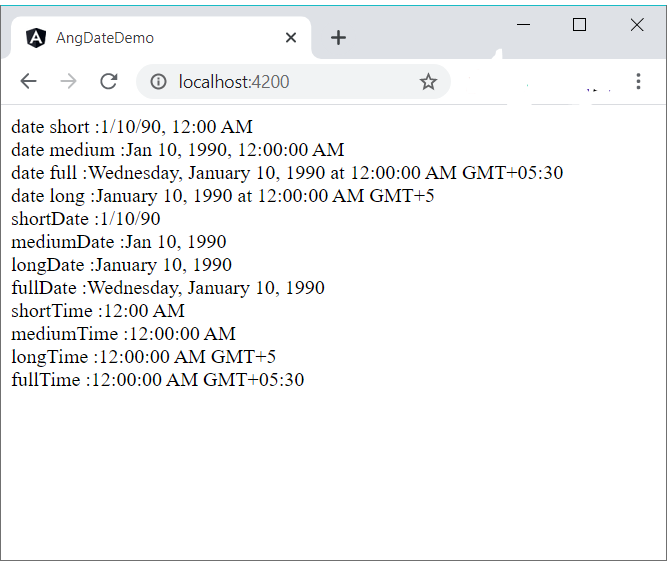Open the Chrome three-dot menu
672x564 pixels.
(x=638, y=81)
